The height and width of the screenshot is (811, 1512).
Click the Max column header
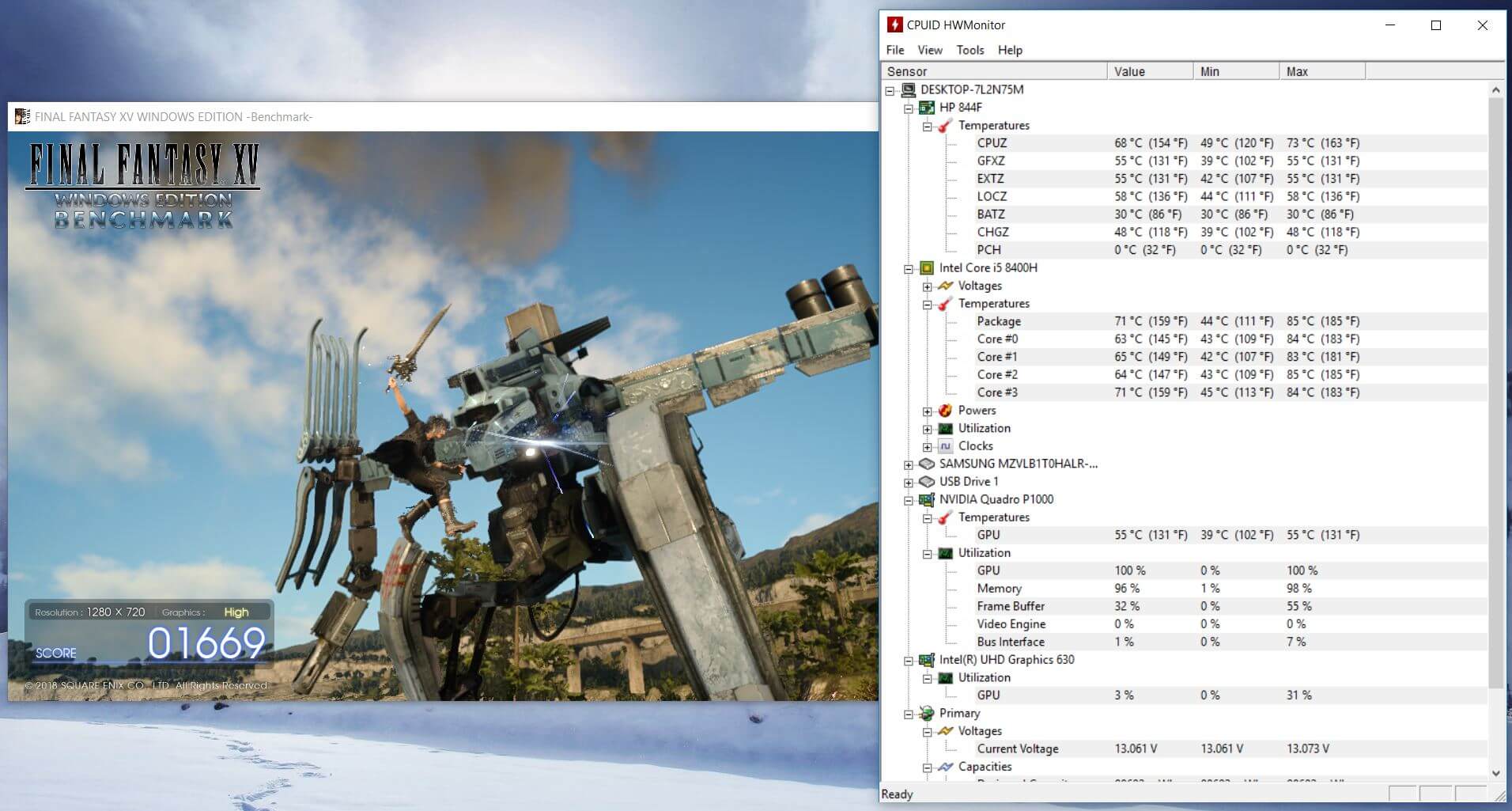[1321, 71]
